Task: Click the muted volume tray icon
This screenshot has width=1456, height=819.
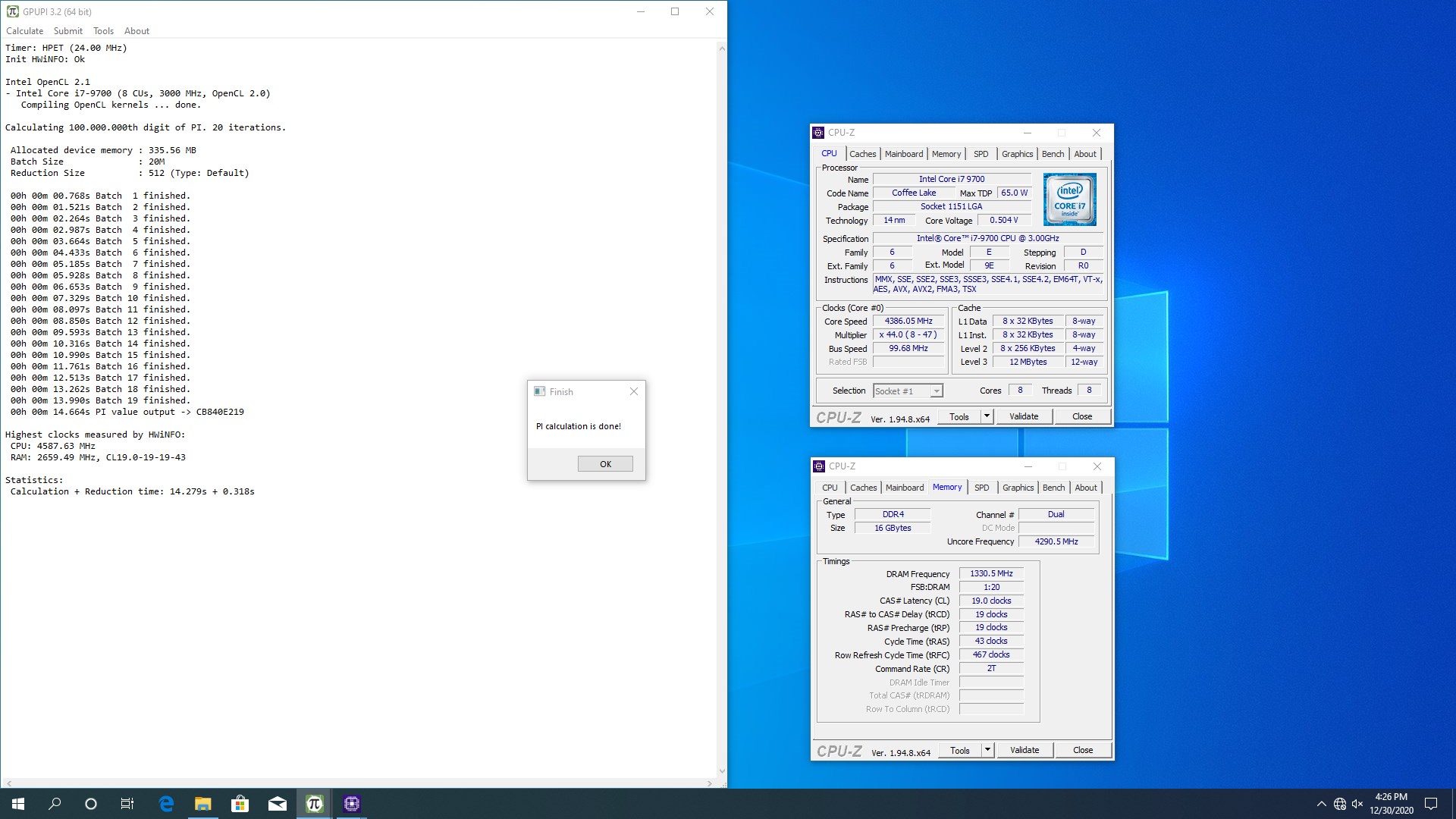Action: tap(1357, 804)
